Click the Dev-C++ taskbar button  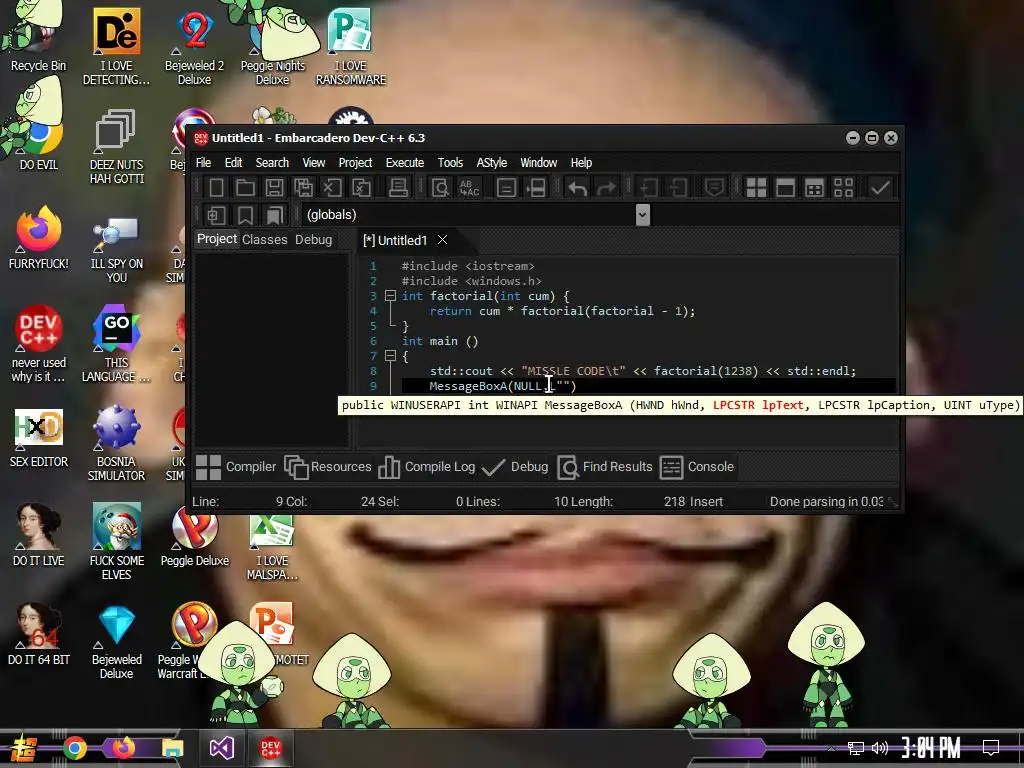pyautogui.click(x=270, y=748)
